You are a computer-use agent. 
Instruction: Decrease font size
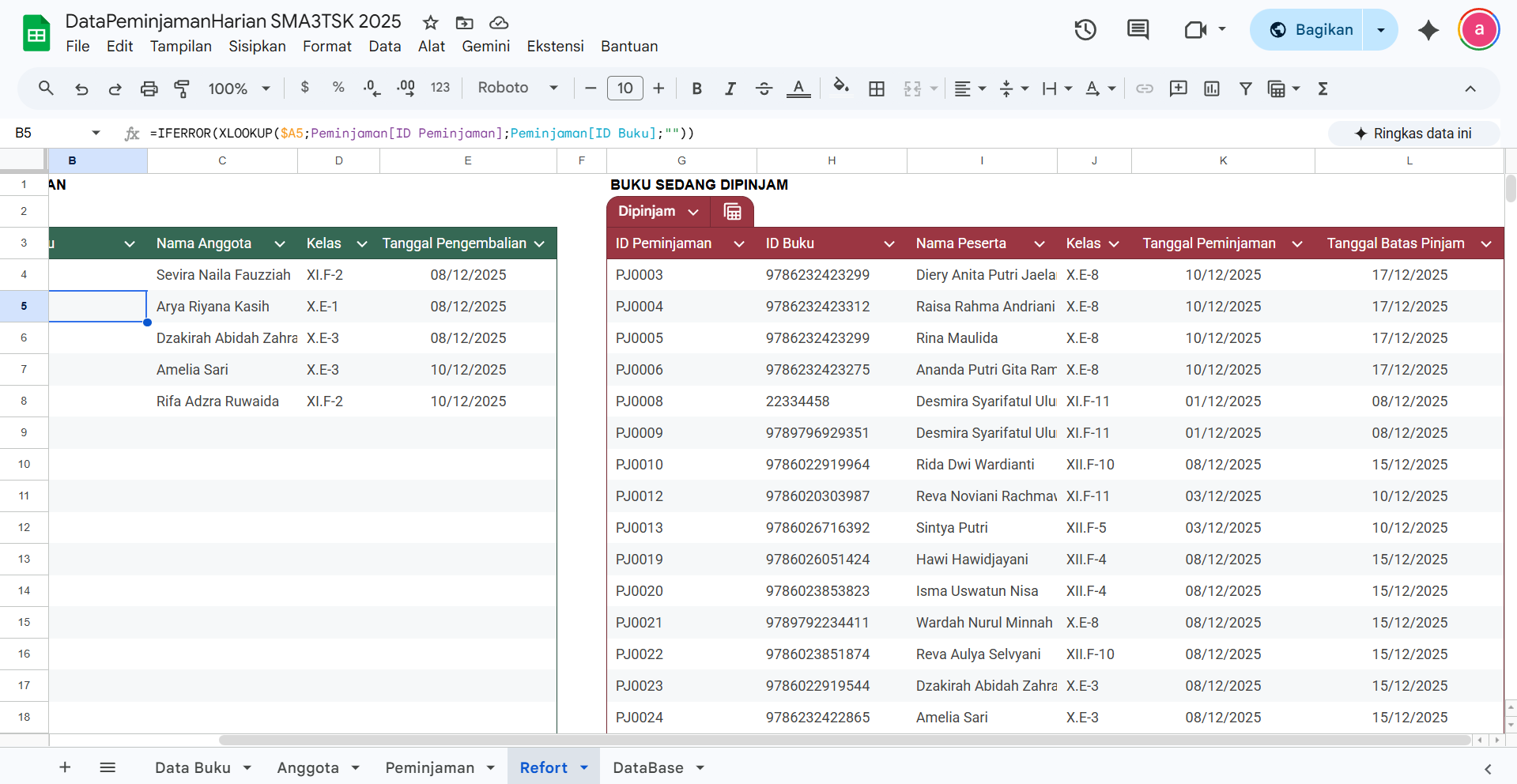pyautogui.click(x=591, y=89)
